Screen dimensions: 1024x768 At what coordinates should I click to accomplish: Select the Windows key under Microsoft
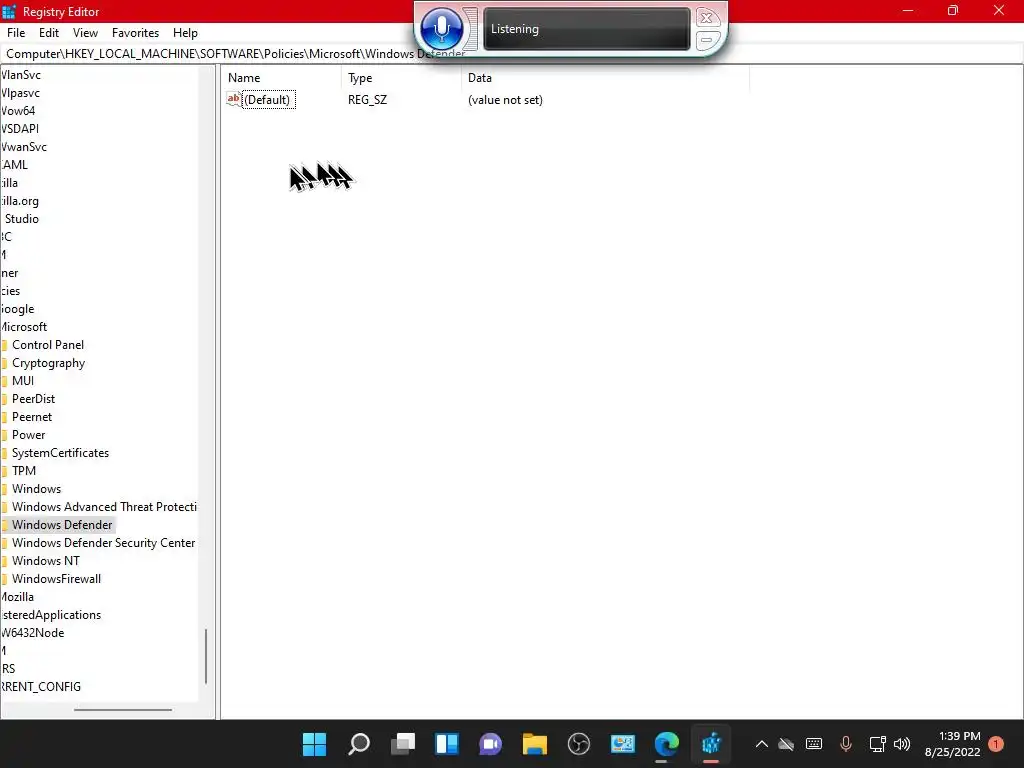(36, 489)
